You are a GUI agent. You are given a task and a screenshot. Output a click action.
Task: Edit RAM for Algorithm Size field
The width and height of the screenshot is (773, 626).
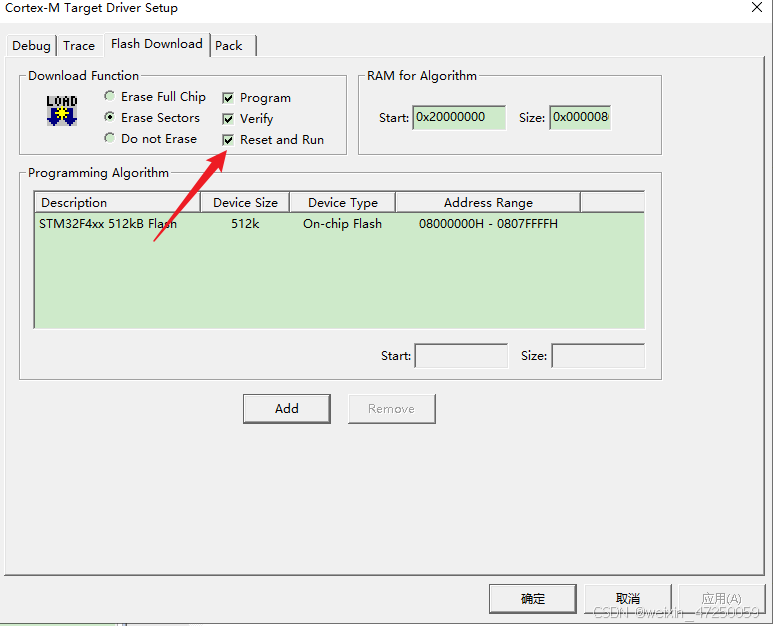[580, 117]
